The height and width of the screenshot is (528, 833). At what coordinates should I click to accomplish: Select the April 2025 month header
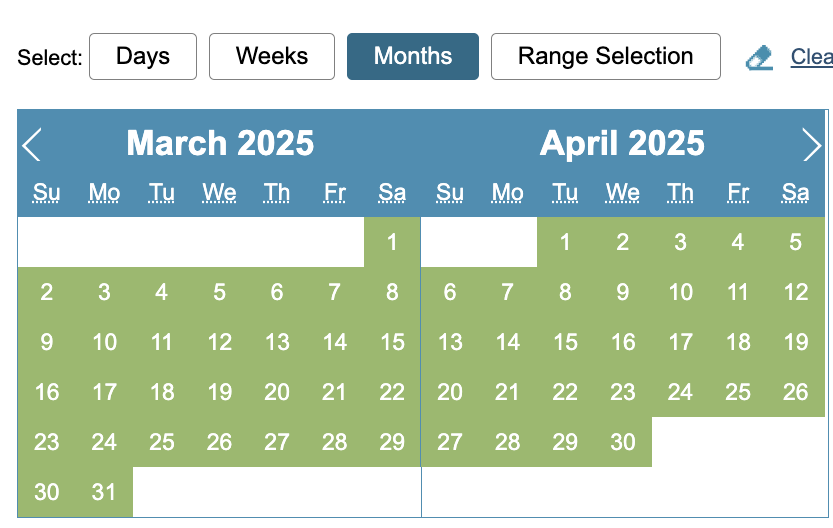[622, 144]
